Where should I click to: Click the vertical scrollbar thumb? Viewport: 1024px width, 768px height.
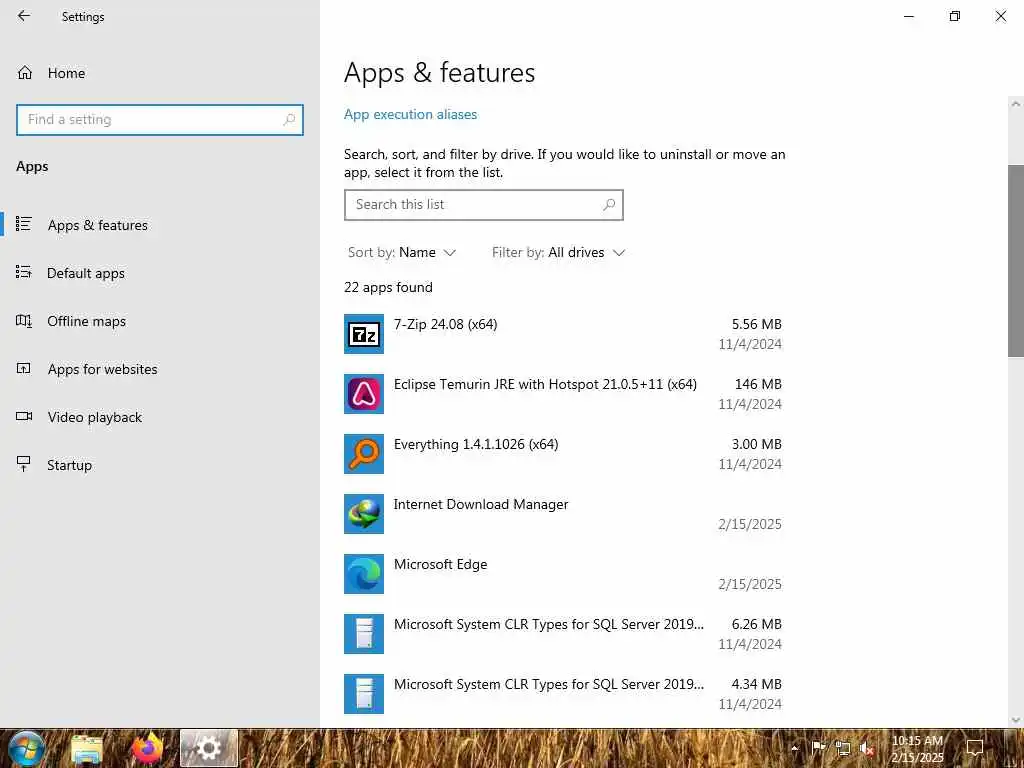[1016, 261]
